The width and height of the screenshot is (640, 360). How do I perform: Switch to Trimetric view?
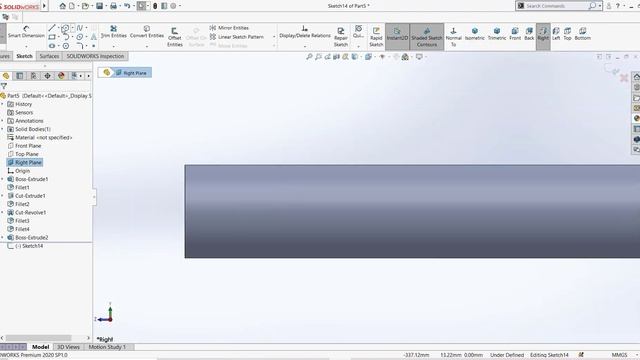497,34
